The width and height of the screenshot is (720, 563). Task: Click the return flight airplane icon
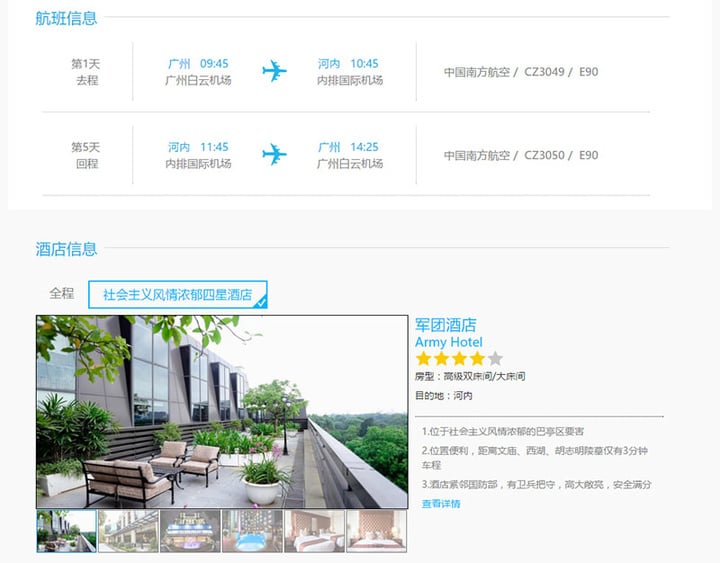275,154
